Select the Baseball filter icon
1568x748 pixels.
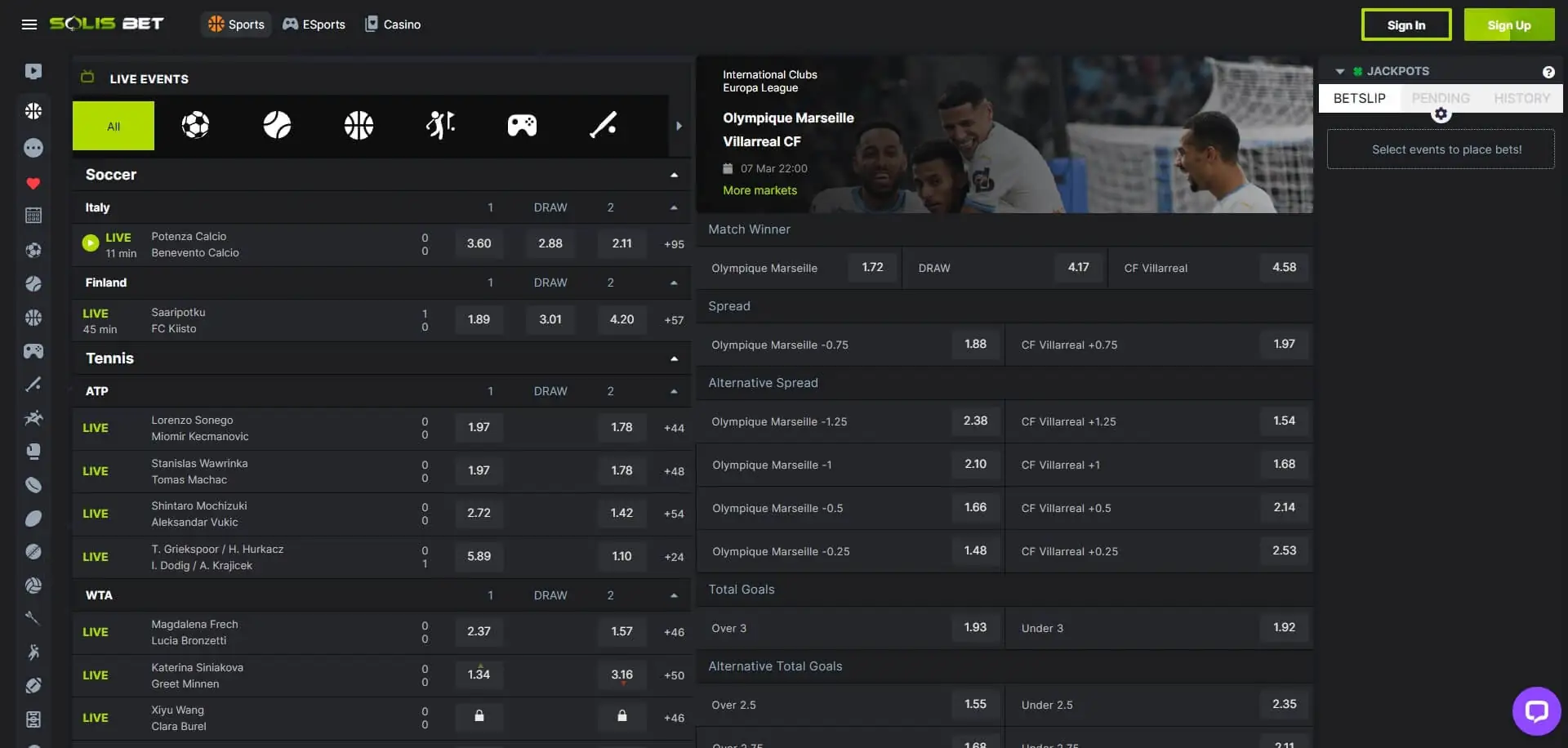(x=604, y=125)
